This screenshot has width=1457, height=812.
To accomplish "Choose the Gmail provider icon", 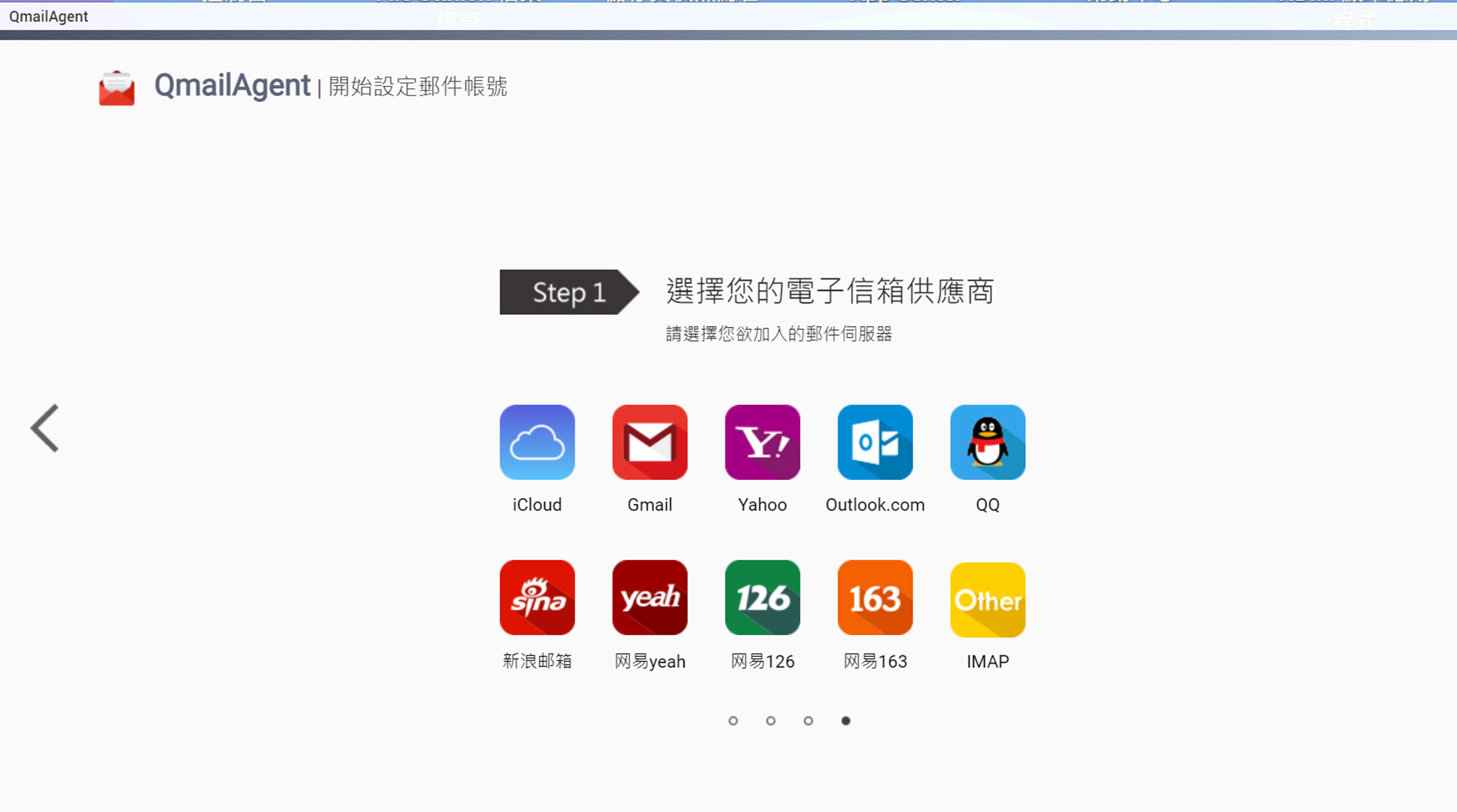I will click(x=650, y=442).
